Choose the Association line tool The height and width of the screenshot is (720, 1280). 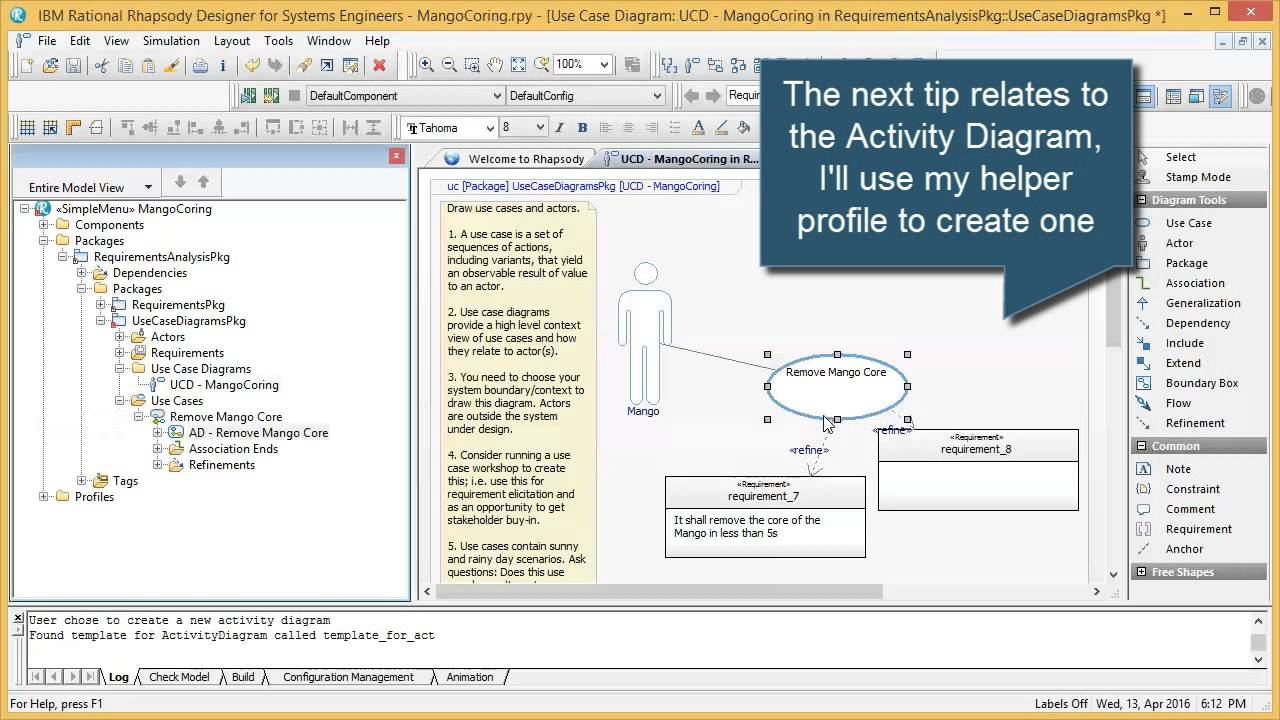click(x=1195, y=283)
